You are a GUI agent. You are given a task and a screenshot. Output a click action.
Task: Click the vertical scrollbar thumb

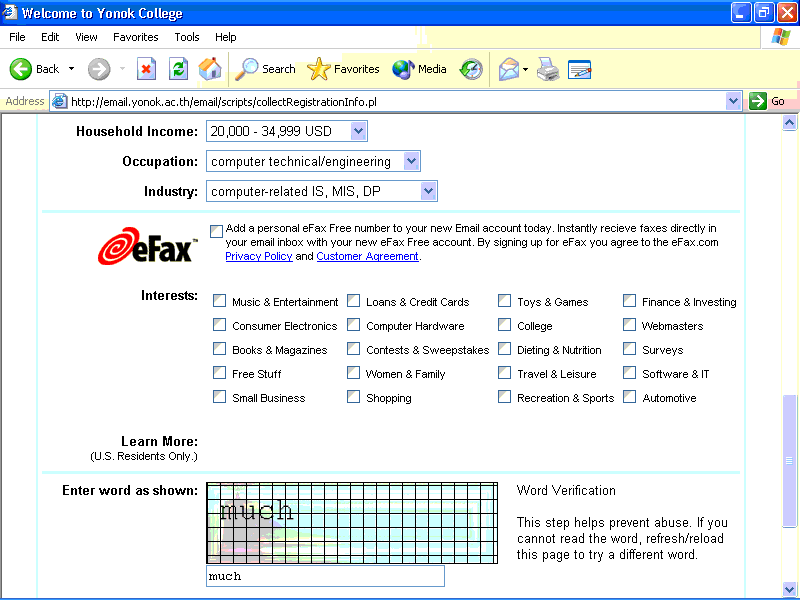coord(790,460)
